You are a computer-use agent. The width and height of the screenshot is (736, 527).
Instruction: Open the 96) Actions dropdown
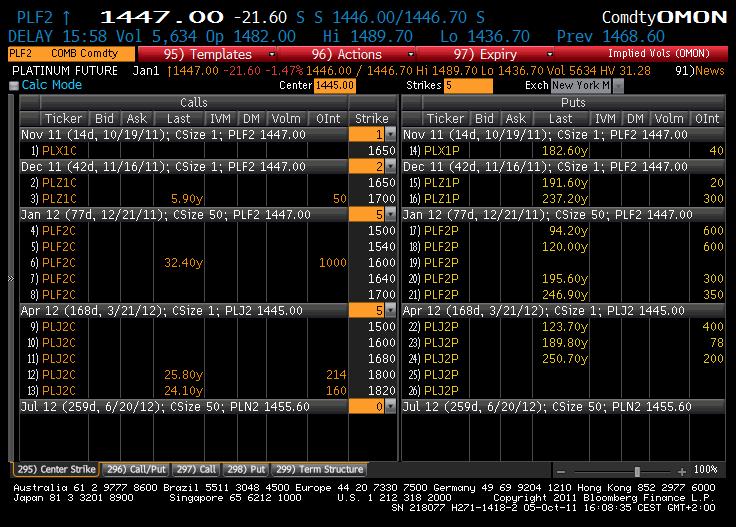tap(346, 54)
